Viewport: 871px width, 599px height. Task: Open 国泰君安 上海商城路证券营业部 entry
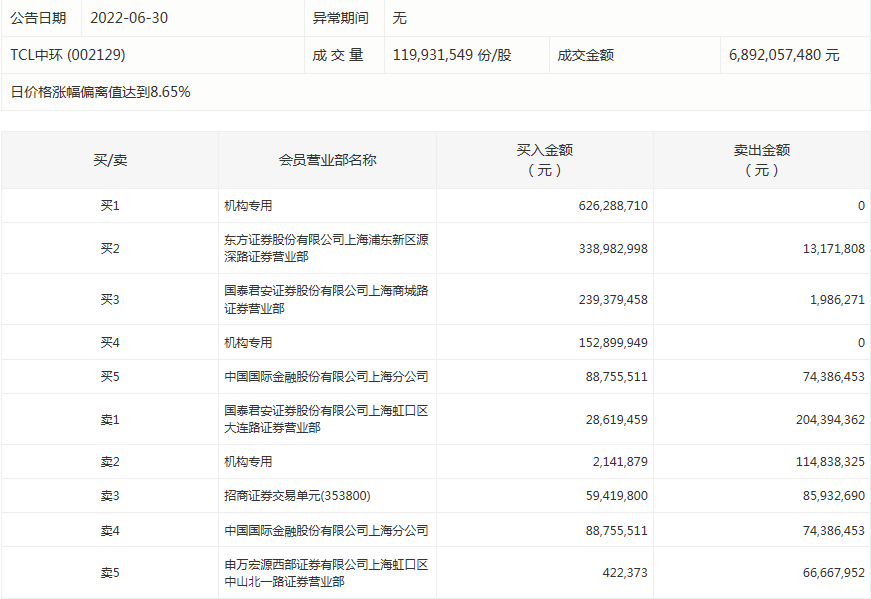(326, 299)
